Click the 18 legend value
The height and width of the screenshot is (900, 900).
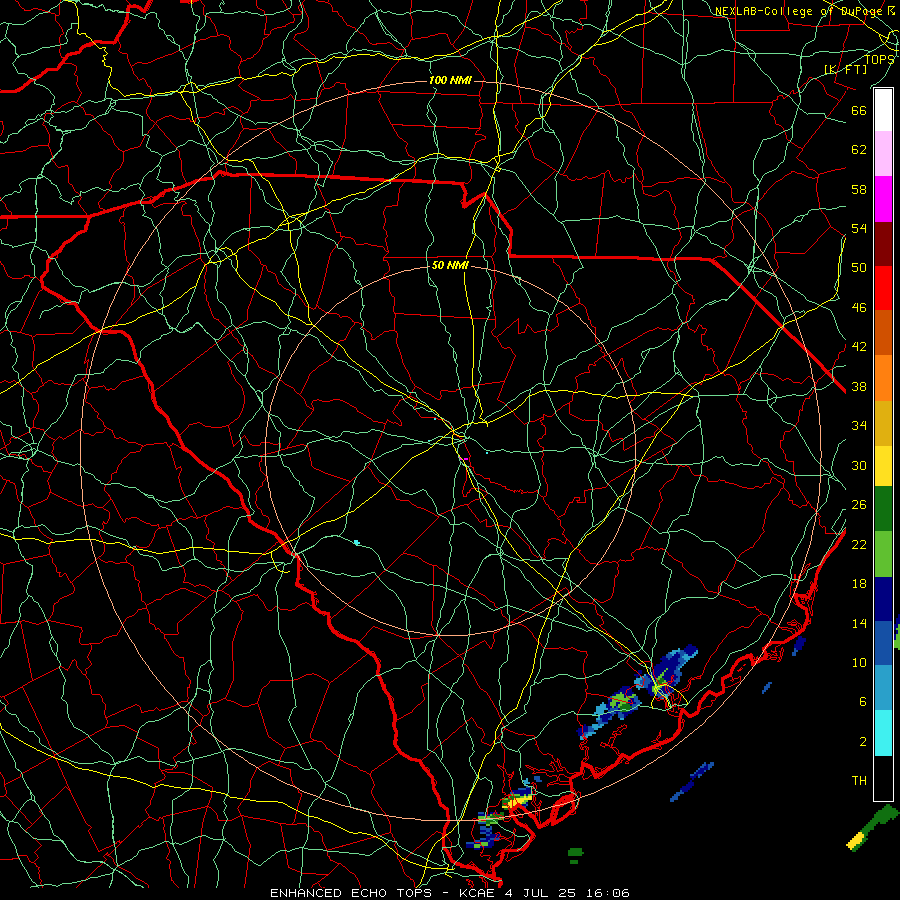click(x=859, y=584)
